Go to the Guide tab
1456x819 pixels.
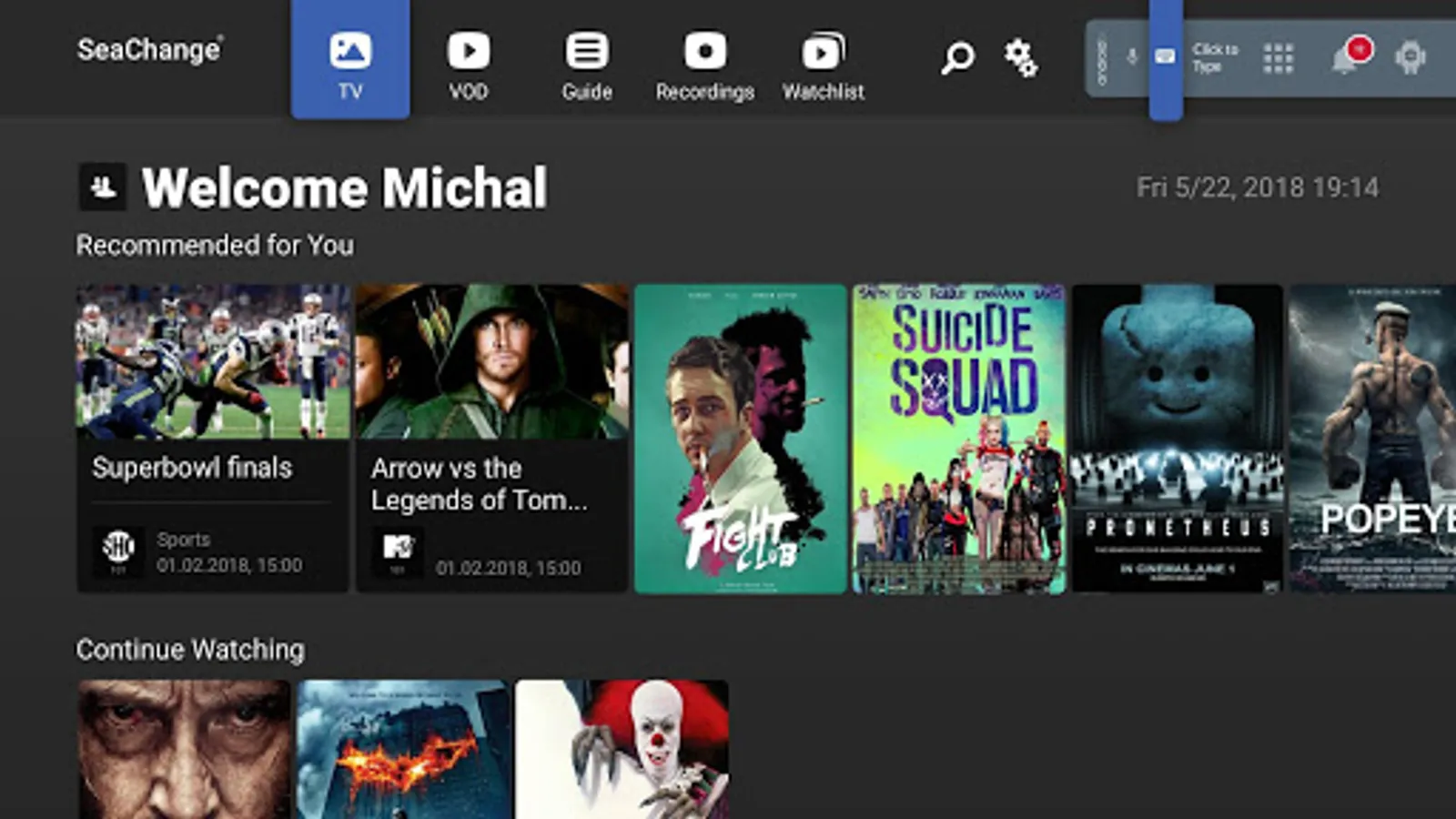click(587, 66)
